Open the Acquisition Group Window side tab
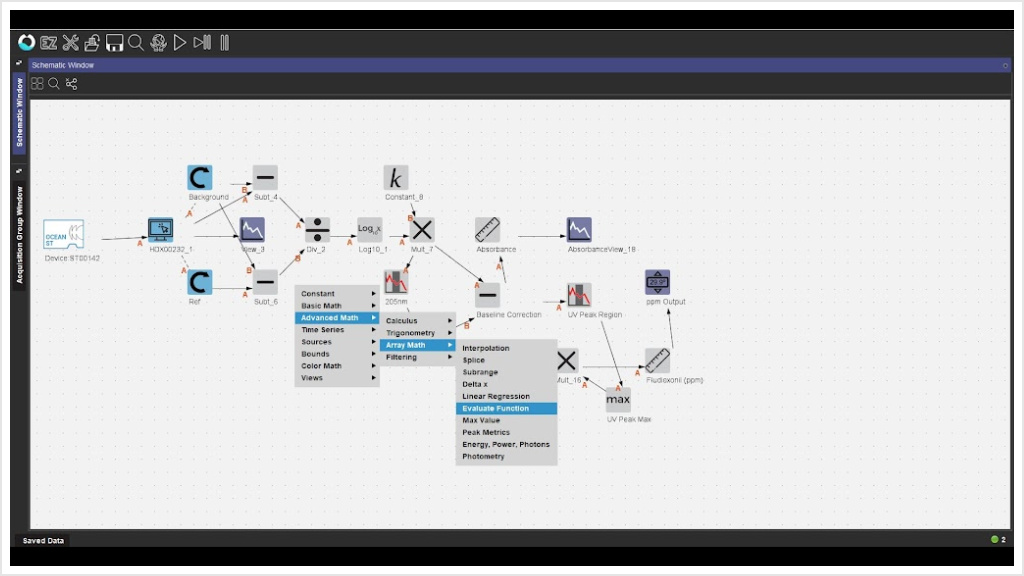 [x=19, y=235]
